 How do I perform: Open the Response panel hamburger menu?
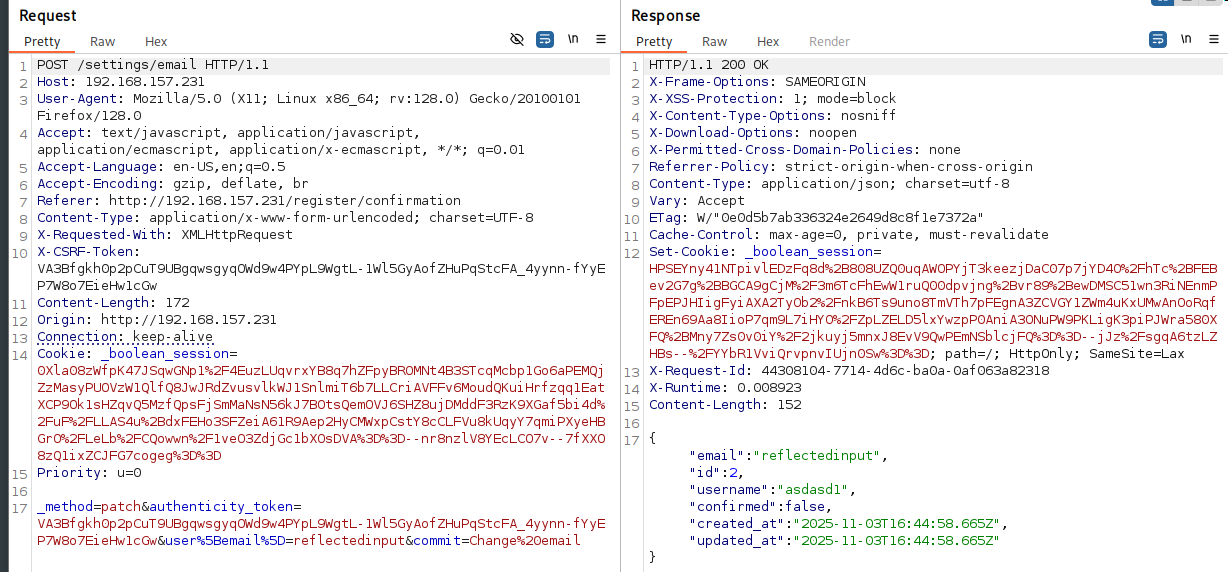pos(1213,40)
